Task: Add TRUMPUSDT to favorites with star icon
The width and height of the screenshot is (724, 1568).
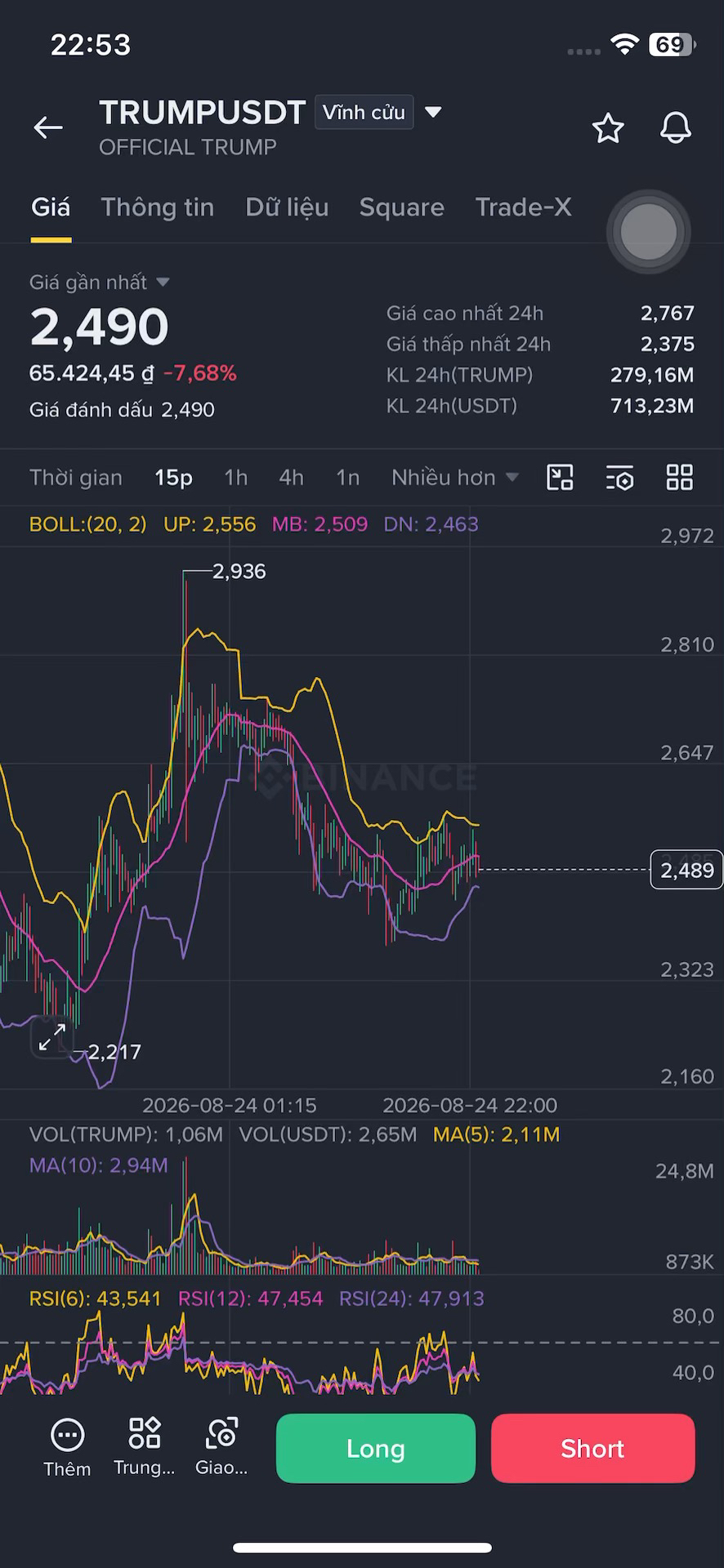Action: [608, 128]
